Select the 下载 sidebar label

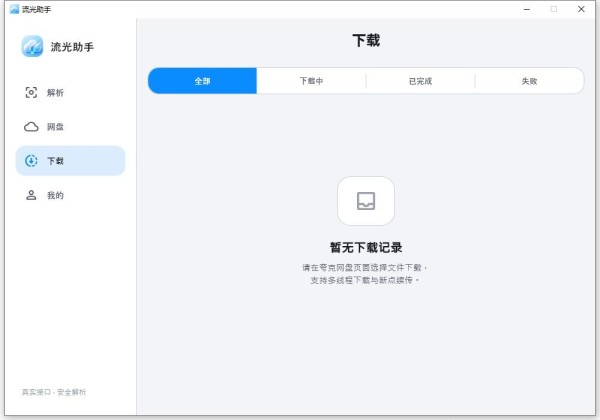point(55,161)
